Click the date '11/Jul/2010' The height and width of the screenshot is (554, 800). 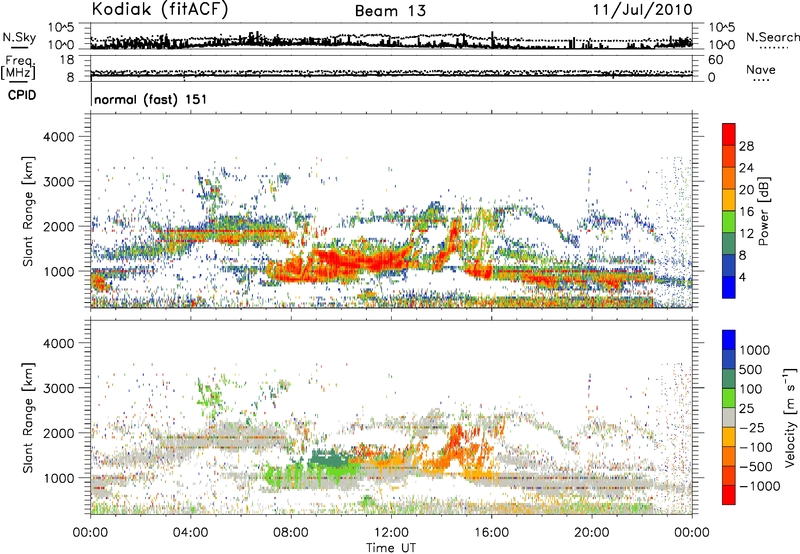pyautogui.click(x=642, y=9)
